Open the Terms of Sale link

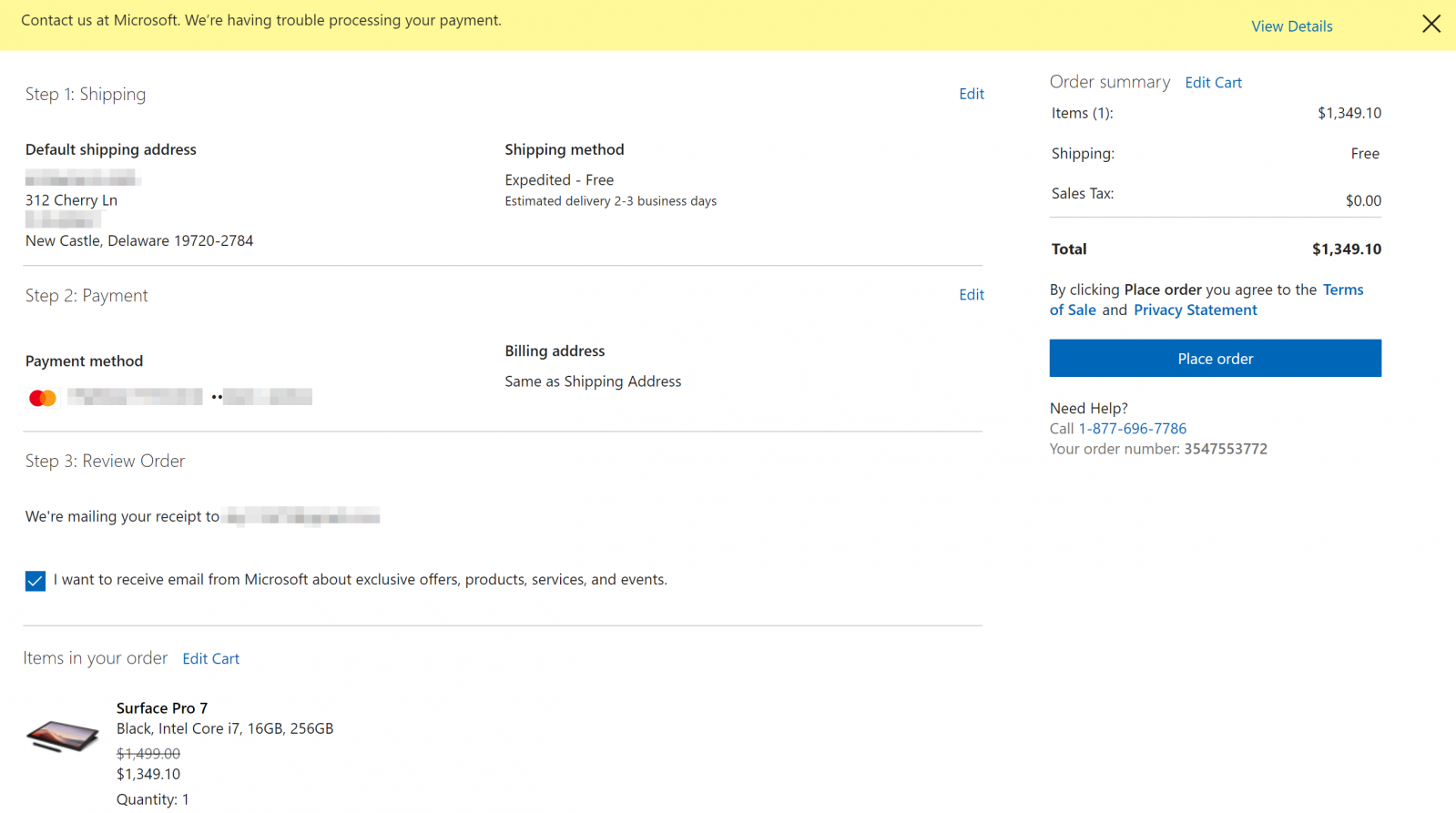tap(1342, 290)
